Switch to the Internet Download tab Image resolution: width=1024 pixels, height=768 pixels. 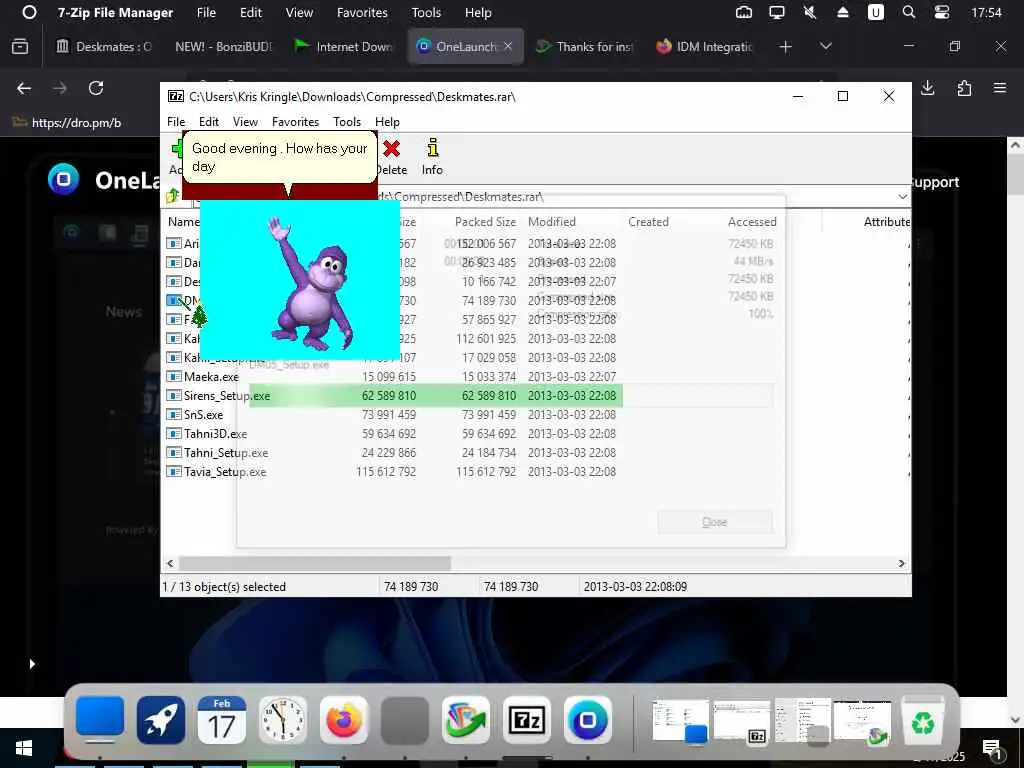point(344,46)
